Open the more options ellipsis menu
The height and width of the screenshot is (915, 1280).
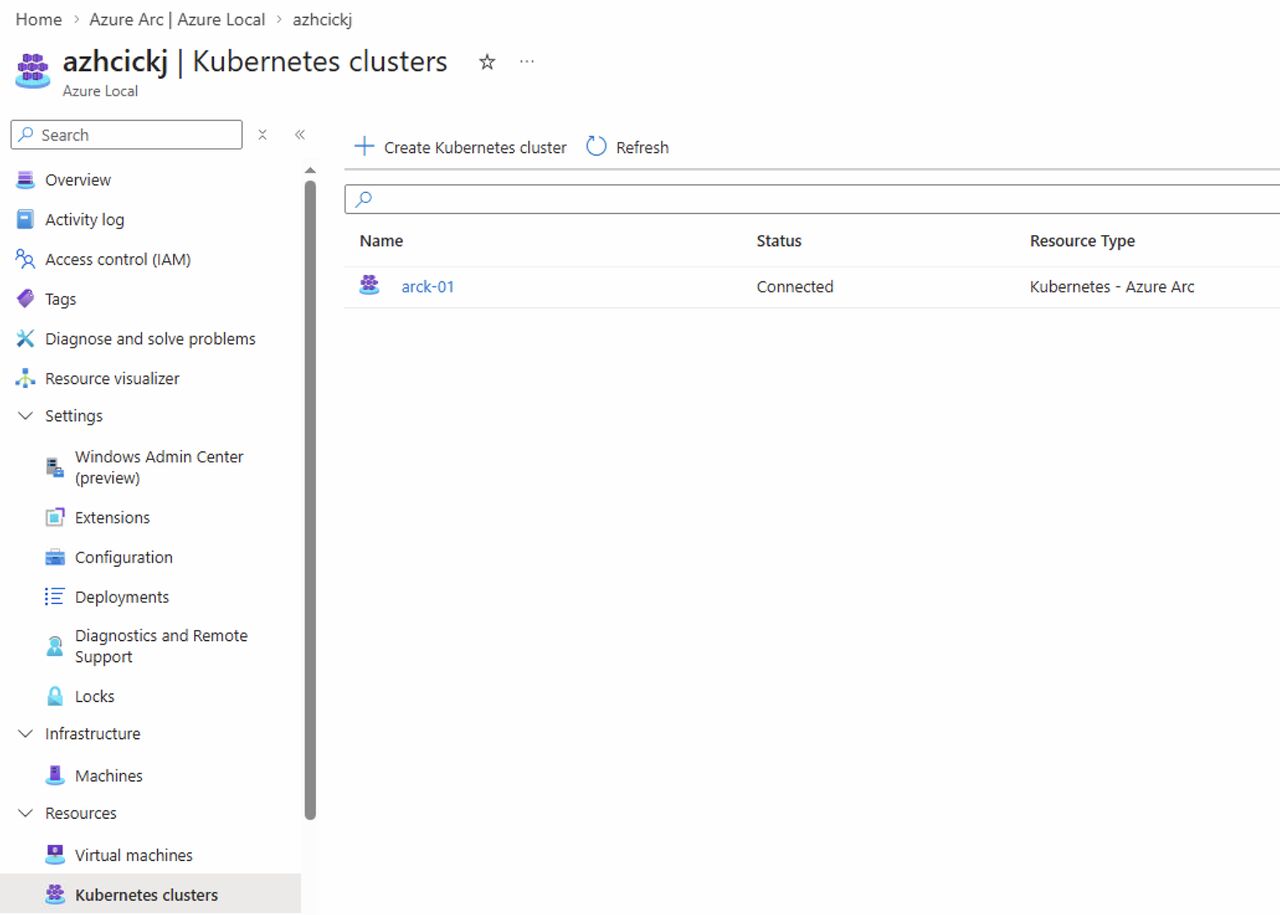click(527, 62)
